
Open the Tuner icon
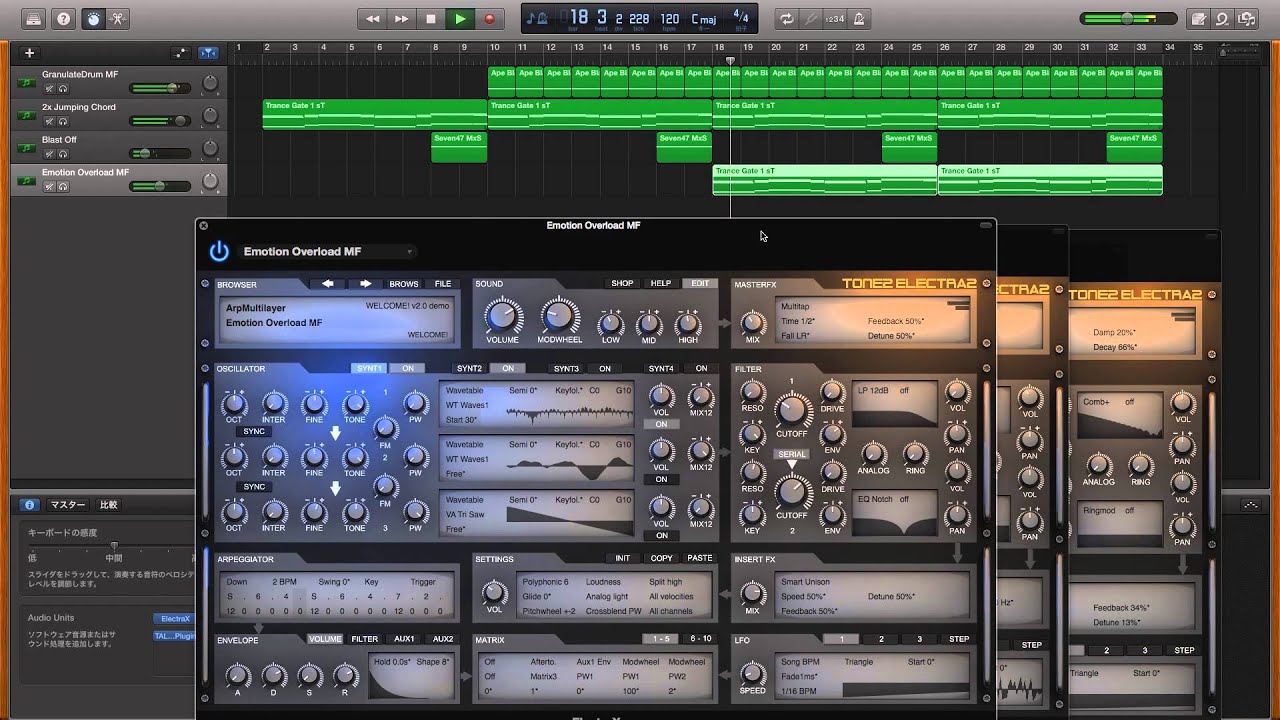coord(812,18)
